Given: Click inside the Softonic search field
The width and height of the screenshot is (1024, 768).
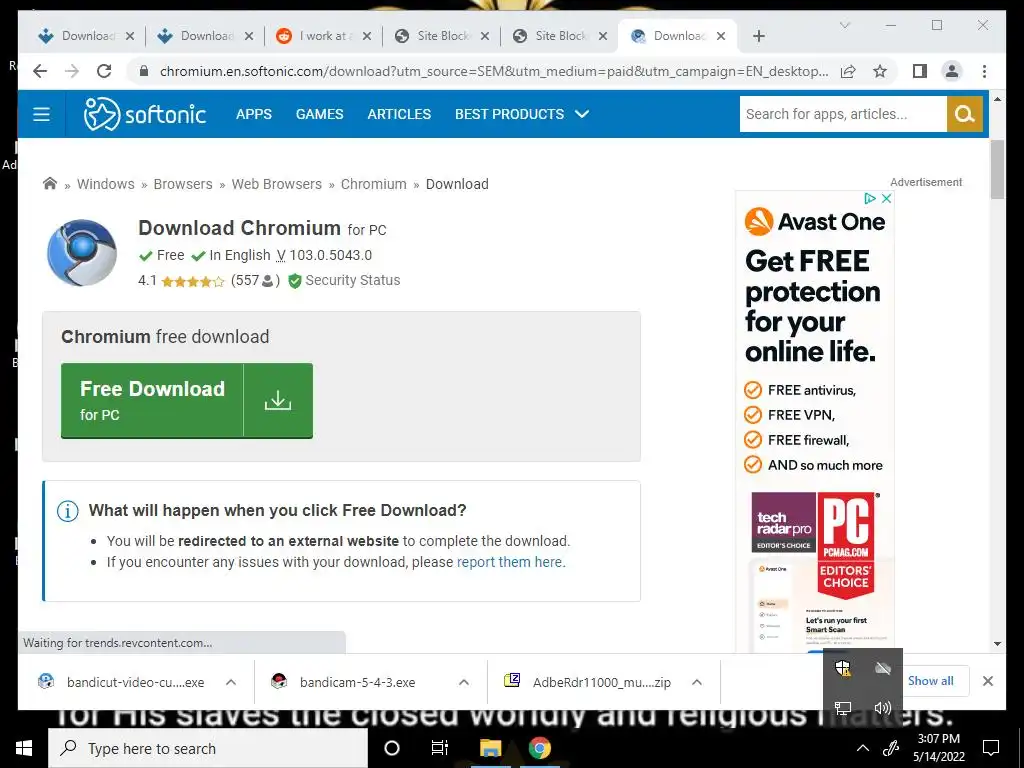Looking at the screenshot, I should point(842,114).
